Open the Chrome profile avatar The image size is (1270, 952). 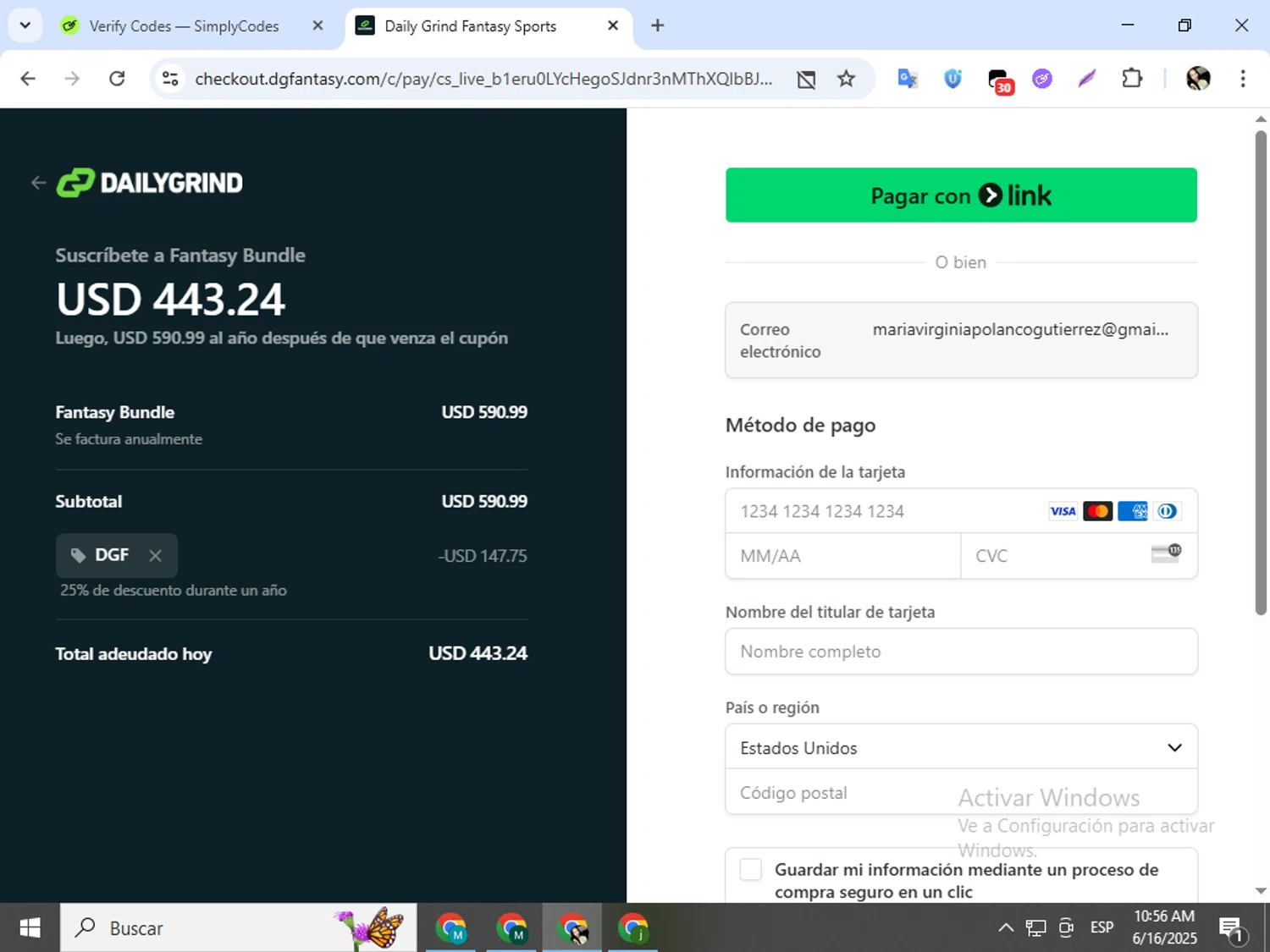[1198, 79]
